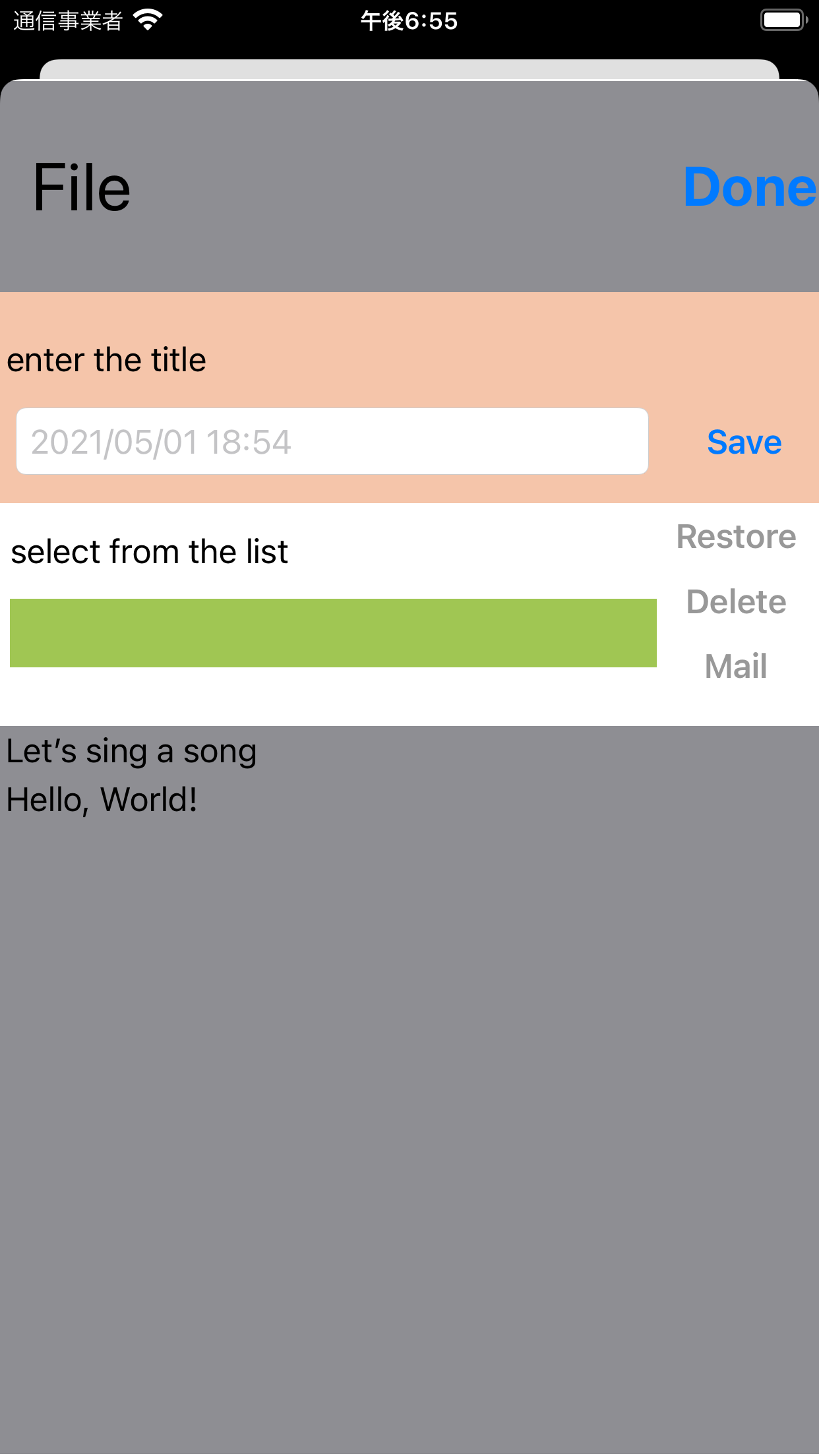
Task: Tap the "select from the list" label
Action: click(x=150, y=552)
